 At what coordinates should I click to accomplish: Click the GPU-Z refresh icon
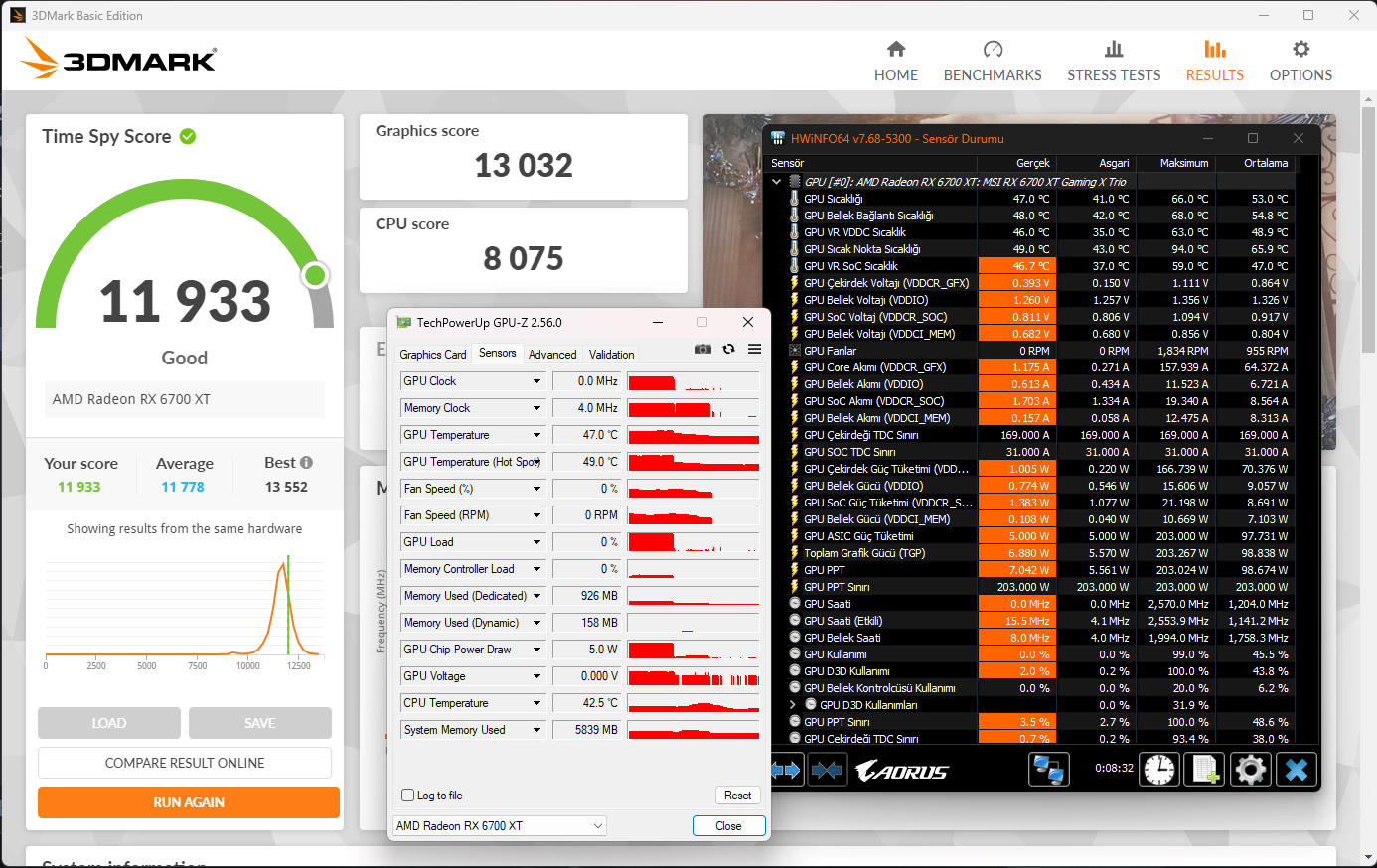(x=728, y=349)
